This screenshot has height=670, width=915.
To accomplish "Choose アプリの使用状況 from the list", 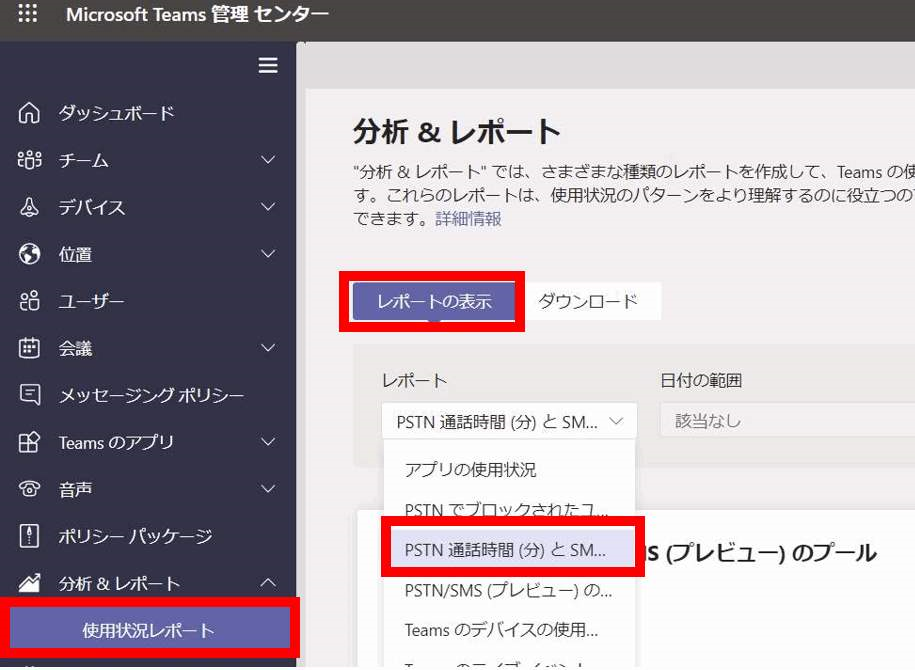I will coord(470,469).
